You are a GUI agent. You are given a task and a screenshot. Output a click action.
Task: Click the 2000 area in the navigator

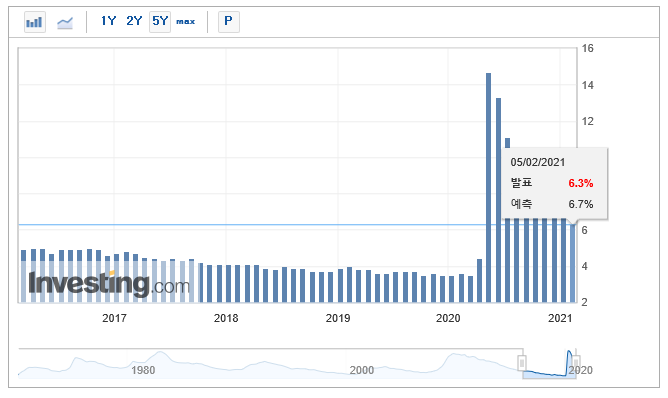pos(362,370)
